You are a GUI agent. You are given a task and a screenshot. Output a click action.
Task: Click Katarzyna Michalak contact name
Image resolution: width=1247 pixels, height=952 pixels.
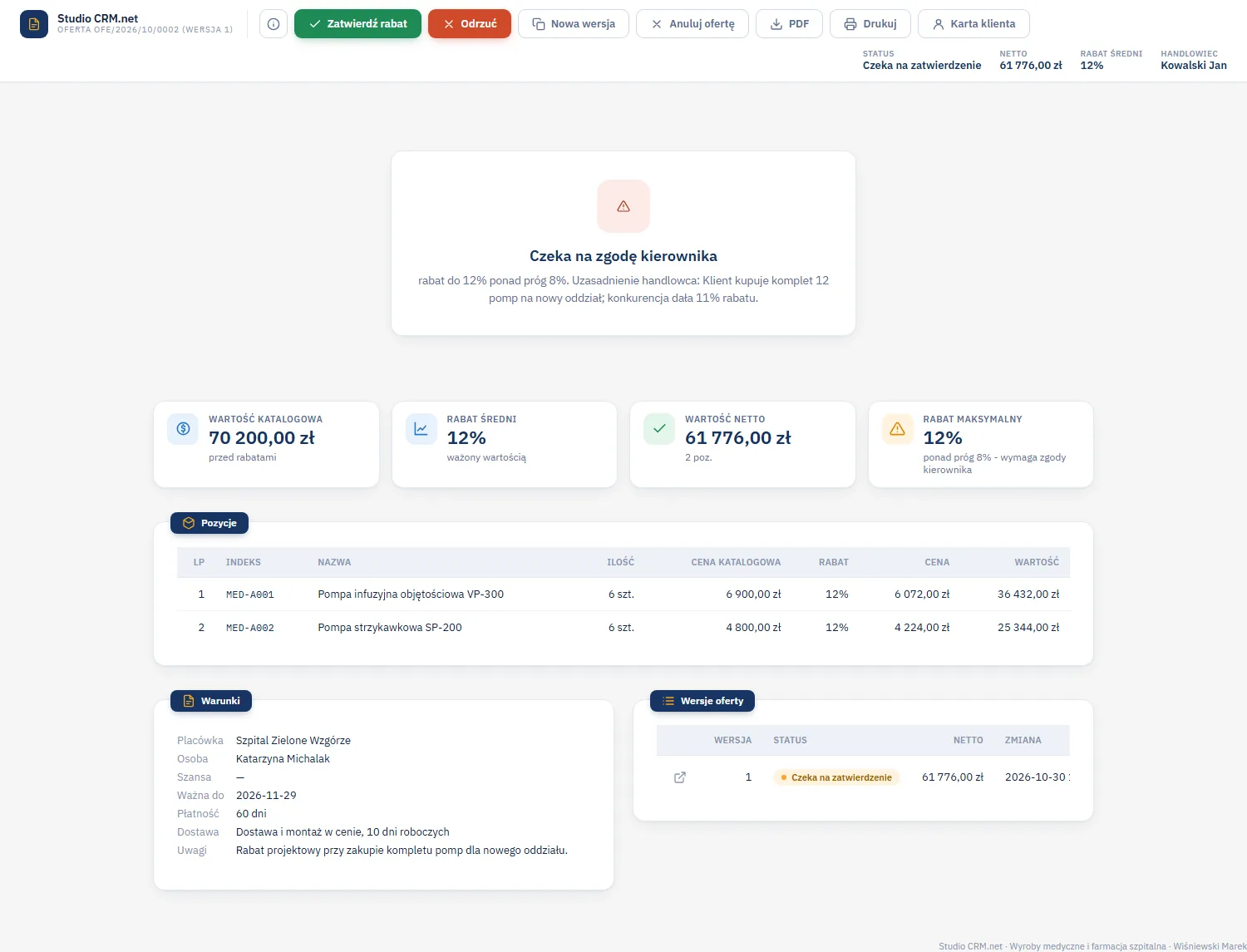coord(283,759)
